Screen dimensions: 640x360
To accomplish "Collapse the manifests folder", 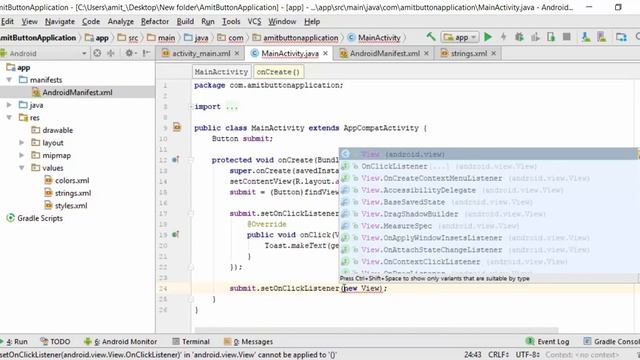I will tap(9, 80).
